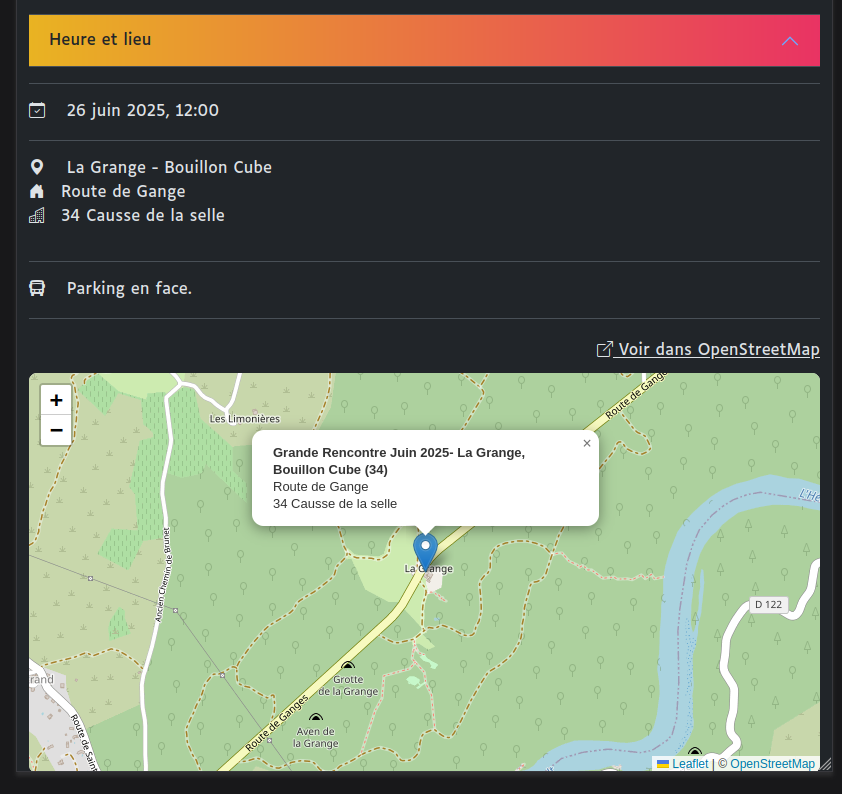The height and width of the screenshot is (794, 842).
Task: Click the Aven de la Grange cave symbol
Action: coord(316,718)
